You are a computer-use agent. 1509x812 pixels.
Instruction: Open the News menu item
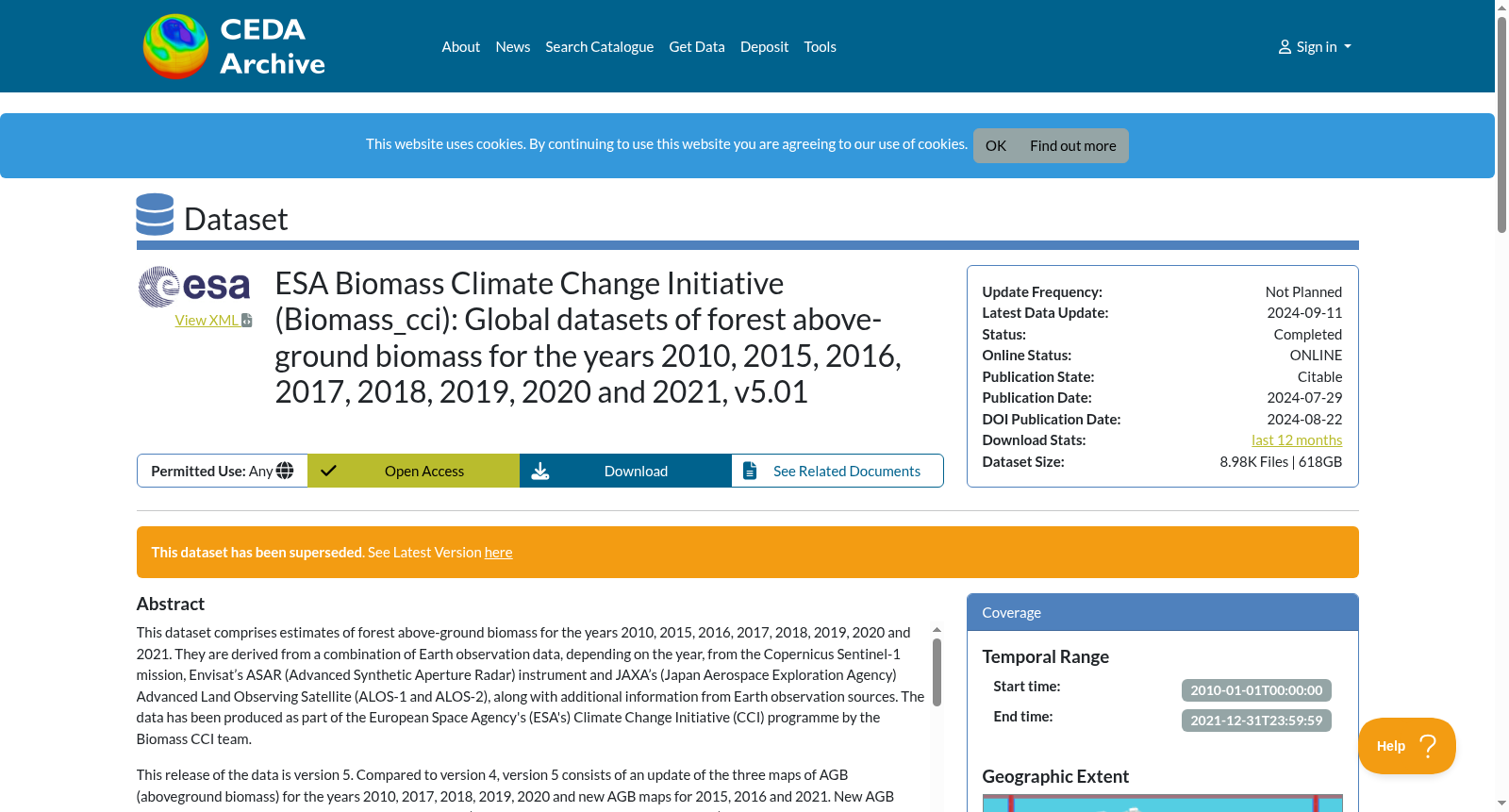click(x=513, y=47)
